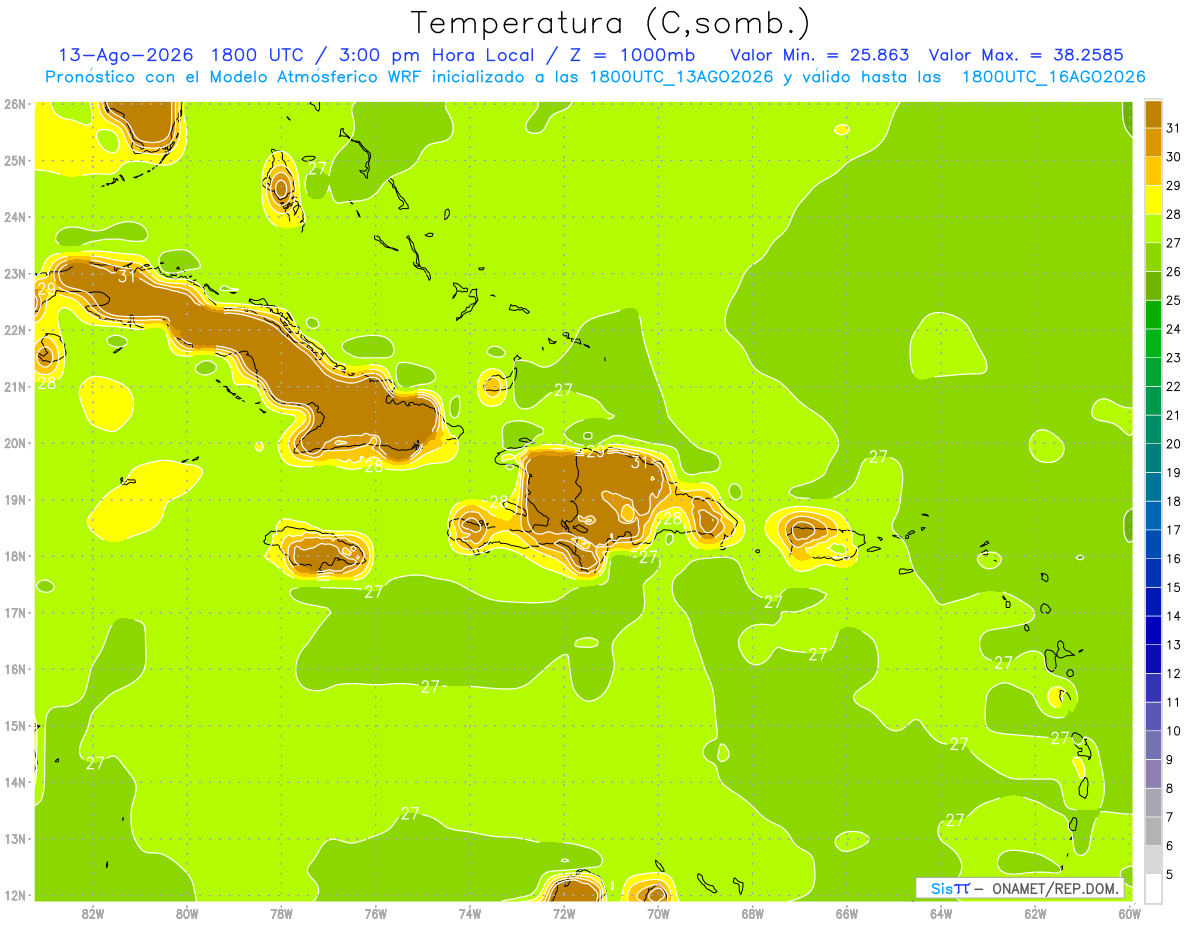The width and height of the screenshot is (1200, 927).
Task: Click the 12N latitude label
Action: tap(14, 895)
